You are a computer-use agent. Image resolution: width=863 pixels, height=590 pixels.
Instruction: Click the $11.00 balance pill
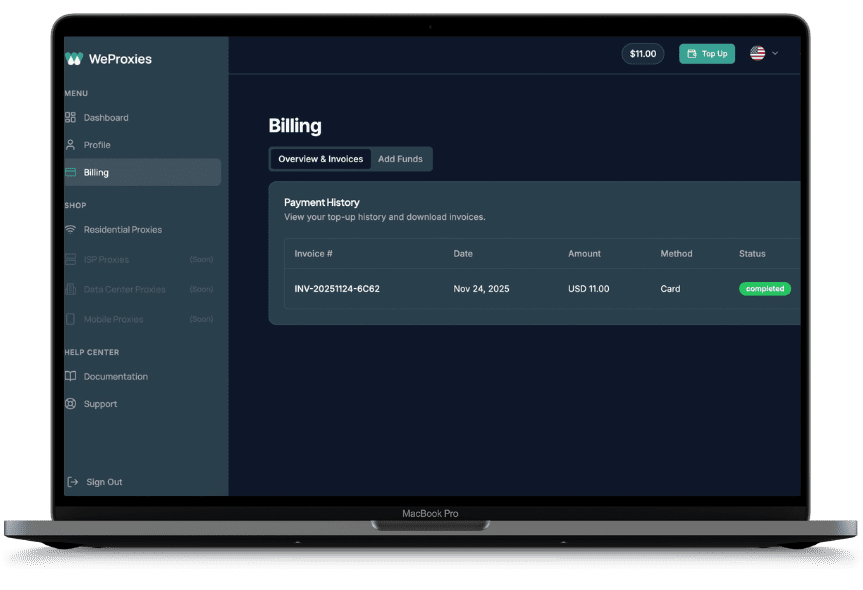coord(642,53)
